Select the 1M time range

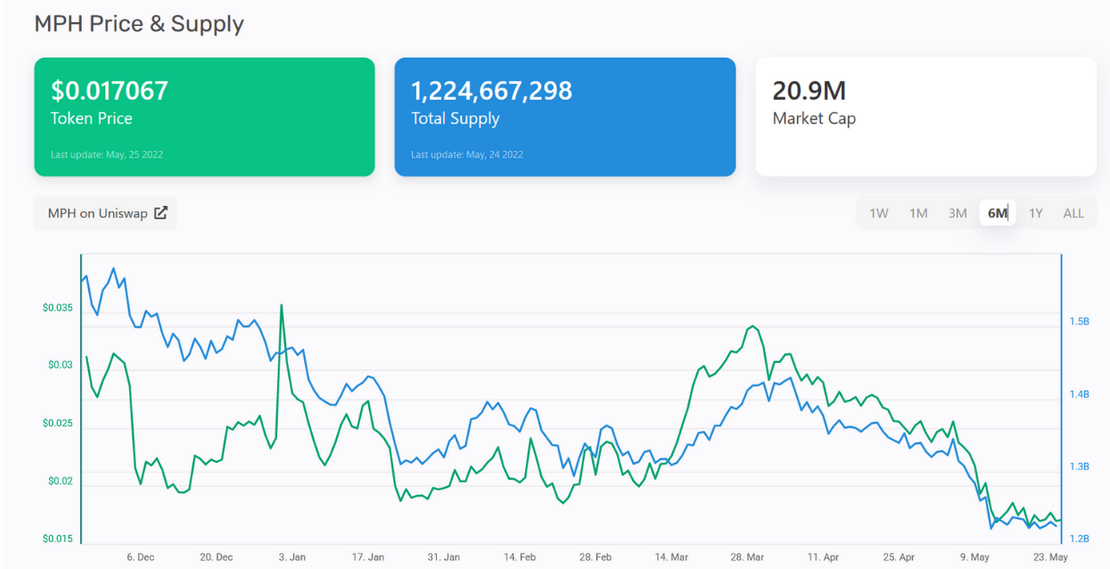(x=918, y=213)
